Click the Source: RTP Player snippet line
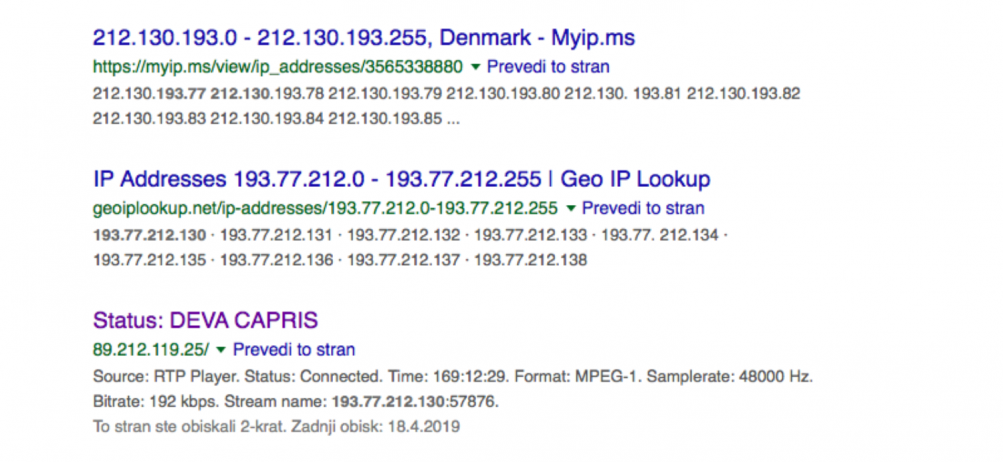Viewport: 1003px width, 462px height. [453, 376]
